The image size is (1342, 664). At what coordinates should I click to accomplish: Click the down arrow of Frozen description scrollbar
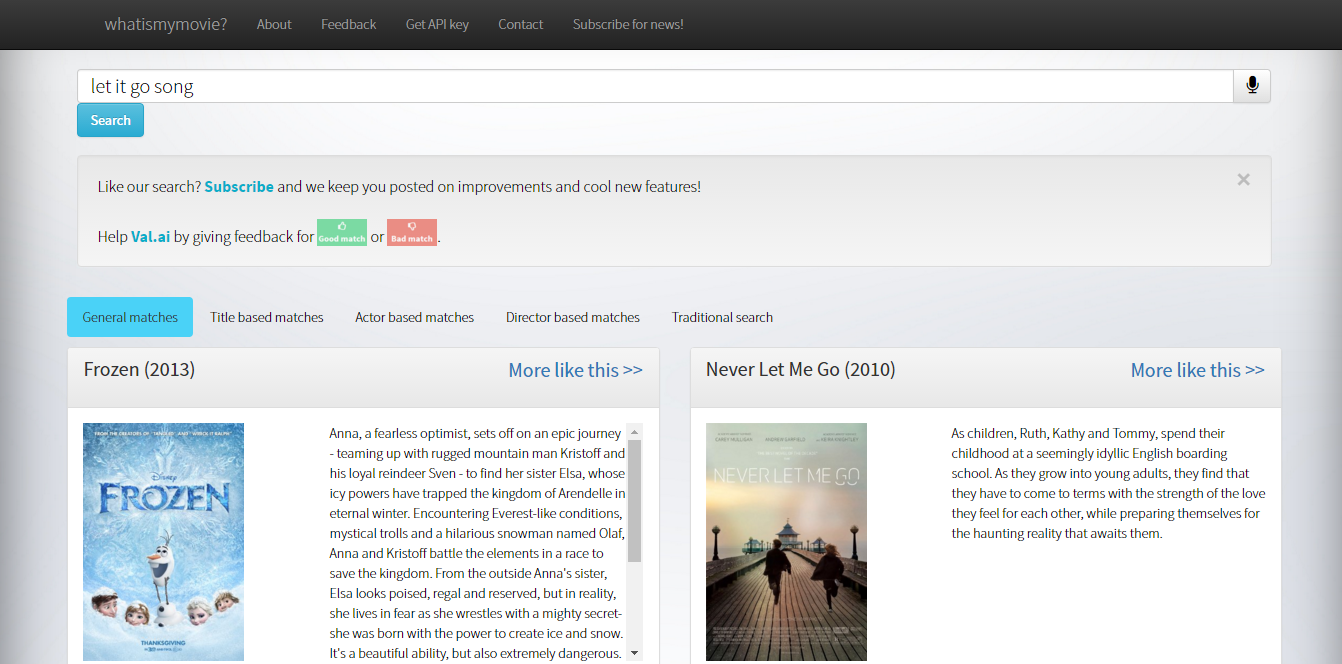634,654
